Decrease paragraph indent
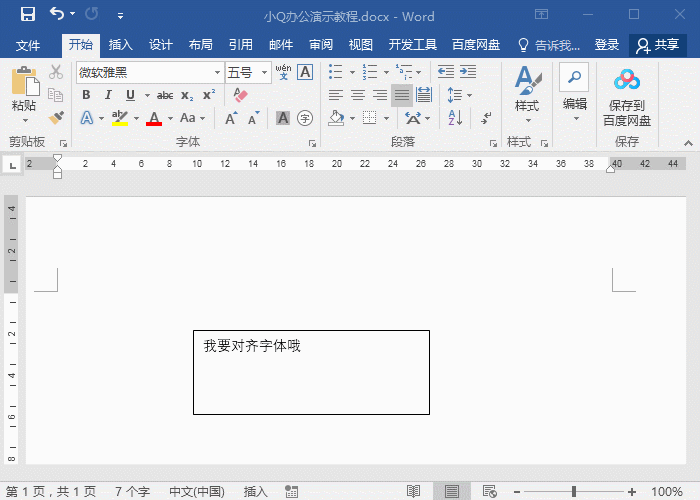Image resolution: width=700 pixels, height=500 pixels. [446, 71]
